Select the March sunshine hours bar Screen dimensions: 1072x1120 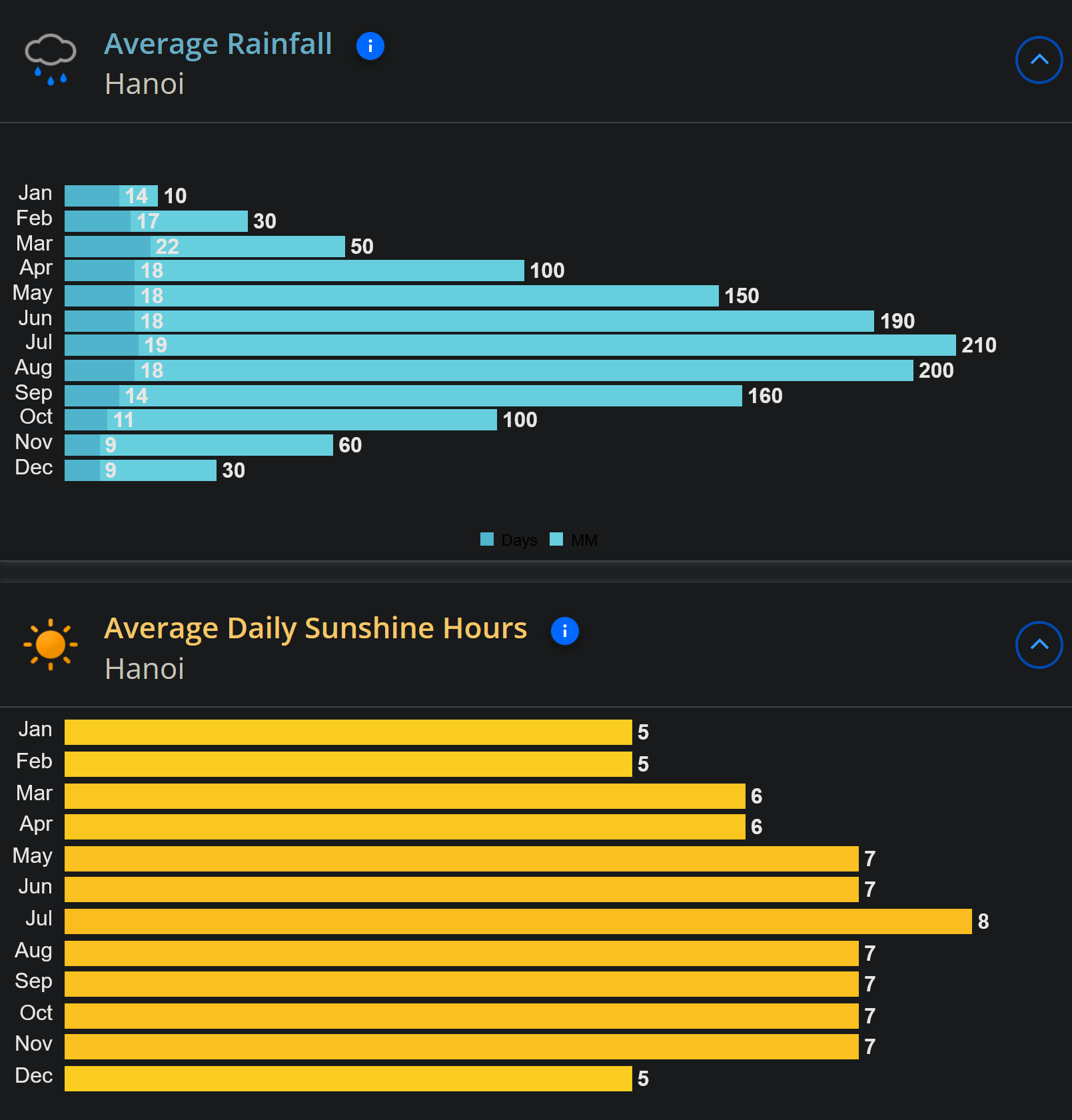[404, 796]
